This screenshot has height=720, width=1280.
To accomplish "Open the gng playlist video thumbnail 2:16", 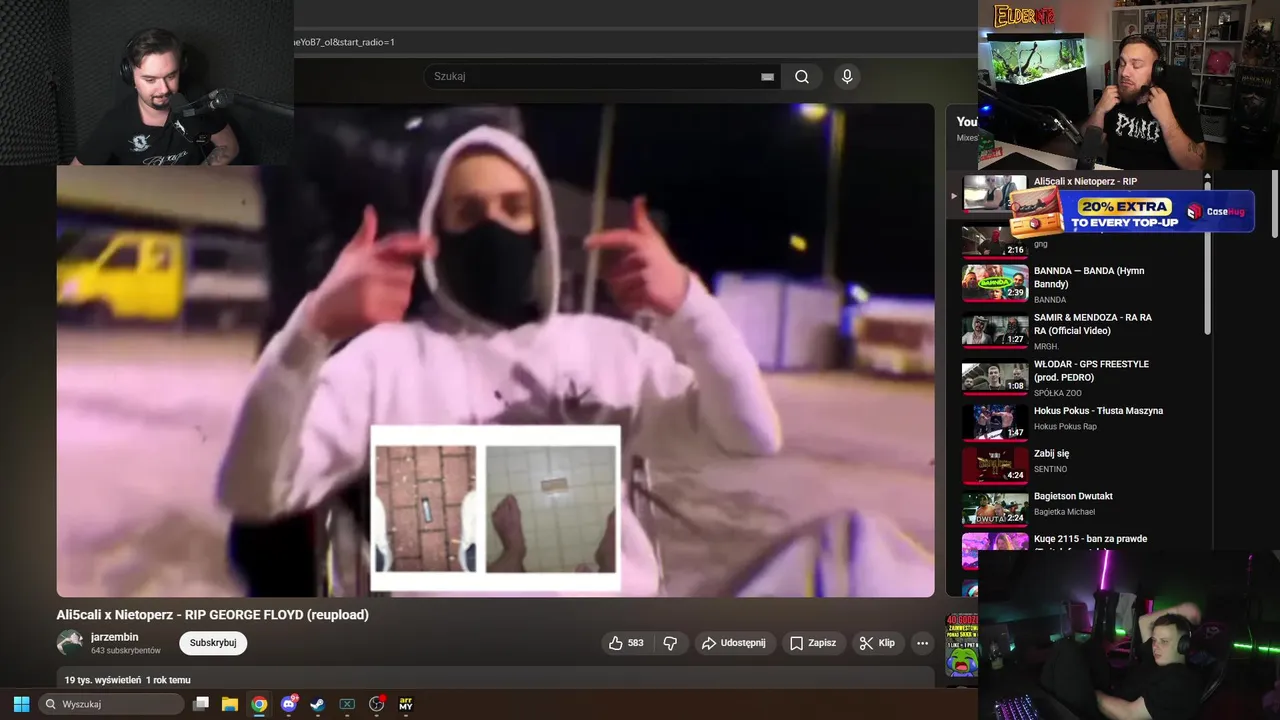I will [994, 240].
